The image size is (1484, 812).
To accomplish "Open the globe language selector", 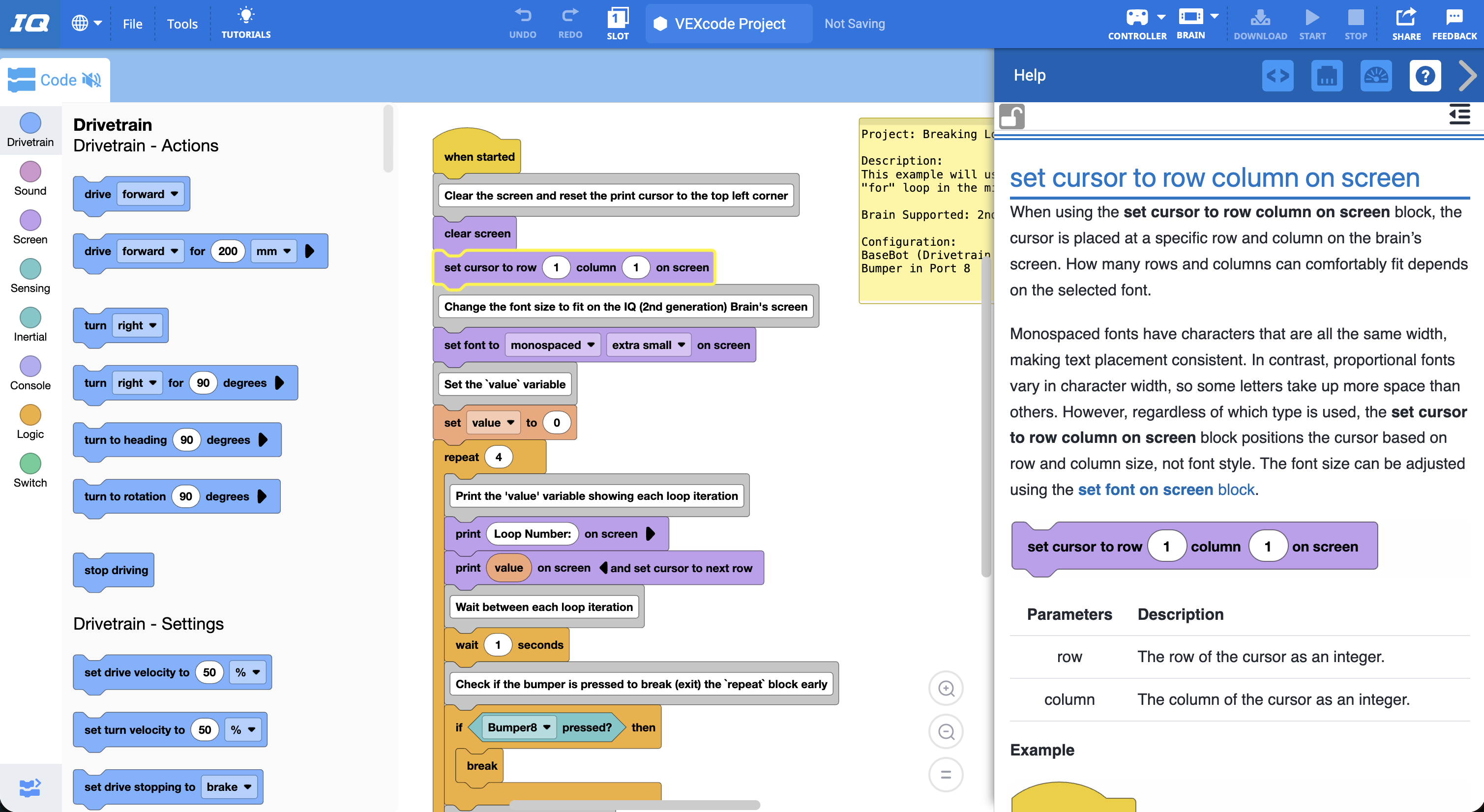I will 87,23.
